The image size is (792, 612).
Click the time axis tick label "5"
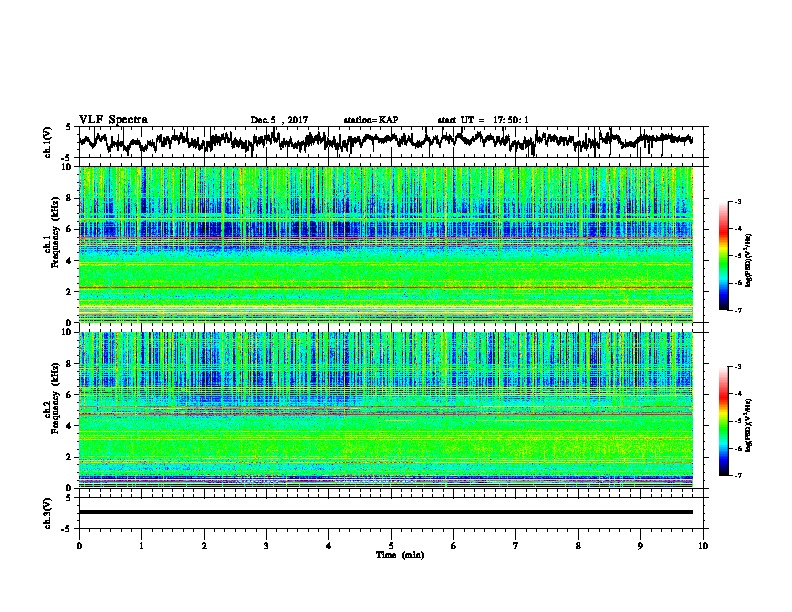pos(391,546)
